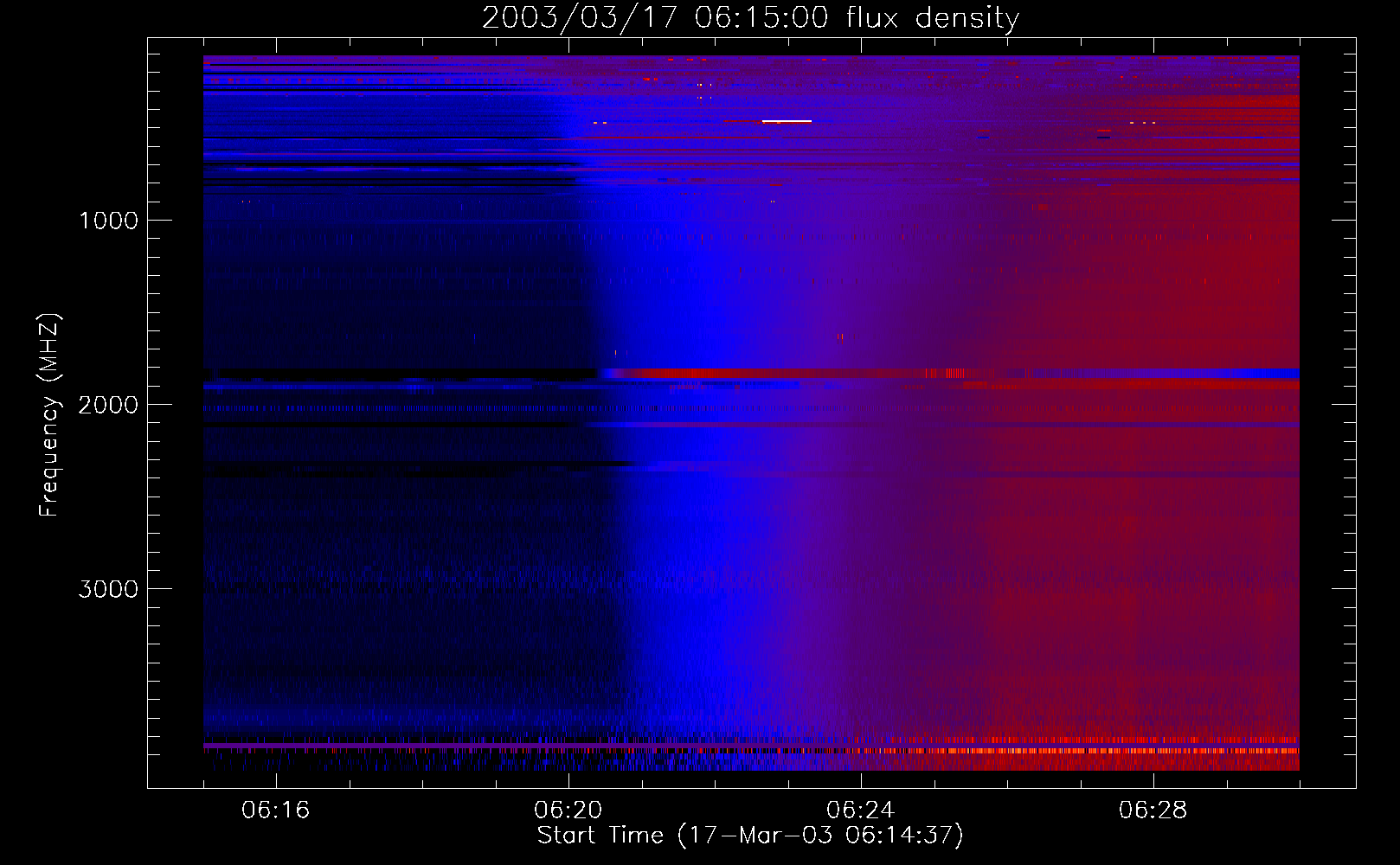The image size is (1400, 865).
Task: Click the 3000 frequency tick label
Action: (x=108, y=589)
